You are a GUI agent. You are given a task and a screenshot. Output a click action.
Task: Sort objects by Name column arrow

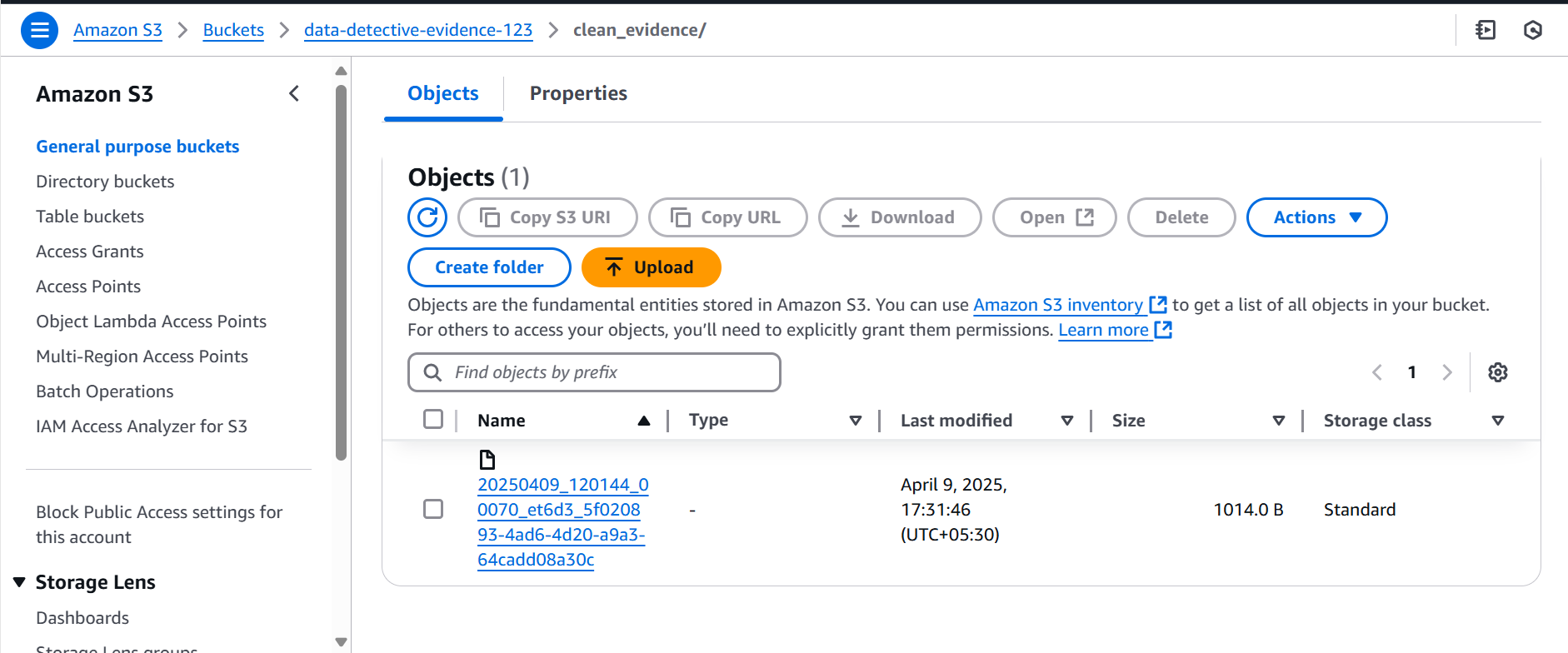644,421
